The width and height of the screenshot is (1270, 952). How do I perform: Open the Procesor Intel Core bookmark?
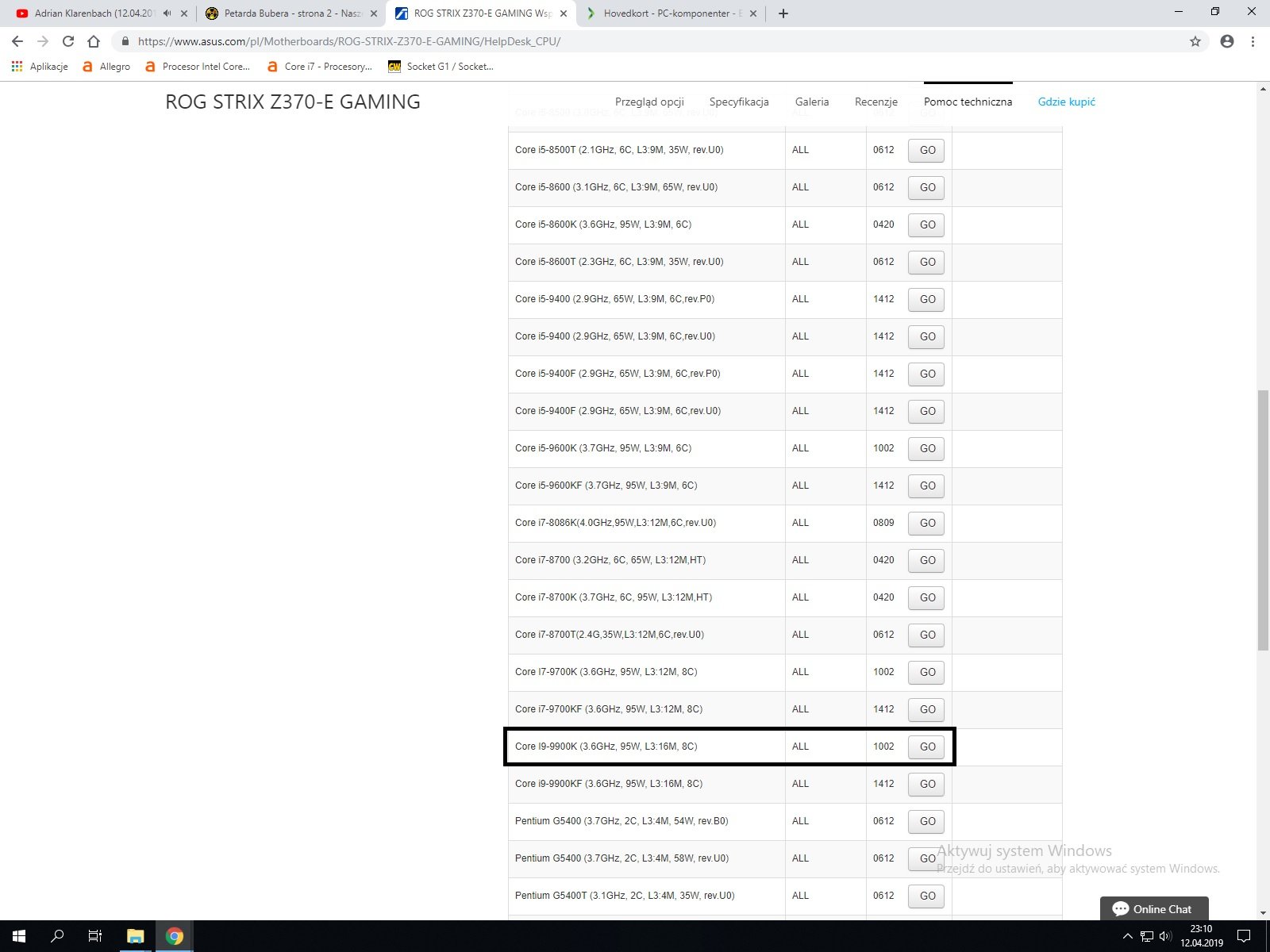[198, 67]
